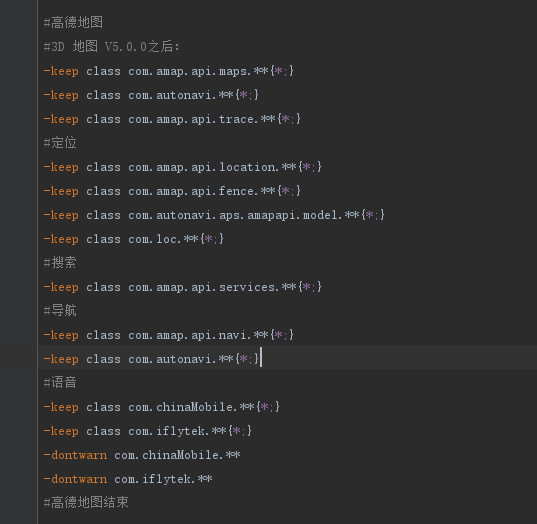Click the com.loc keep rule

click(x=134, y=239)
